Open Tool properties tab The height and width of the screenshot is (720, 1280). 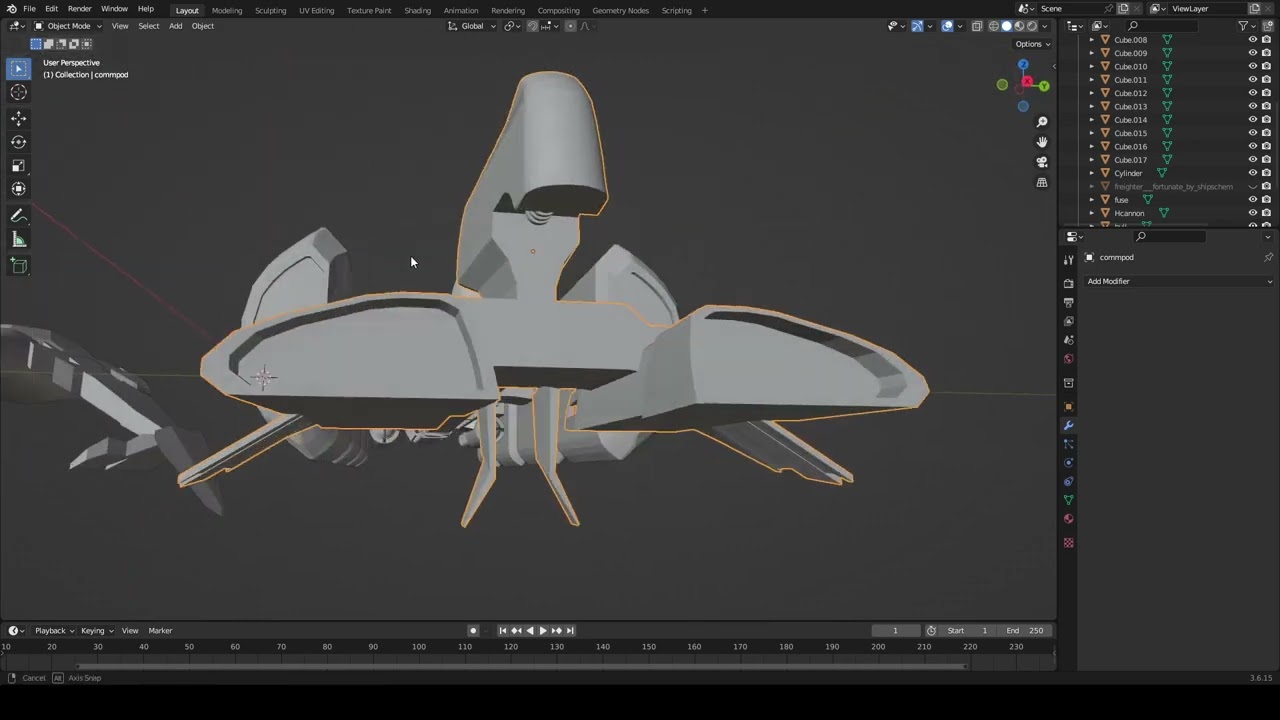[x=1068, y=260]
